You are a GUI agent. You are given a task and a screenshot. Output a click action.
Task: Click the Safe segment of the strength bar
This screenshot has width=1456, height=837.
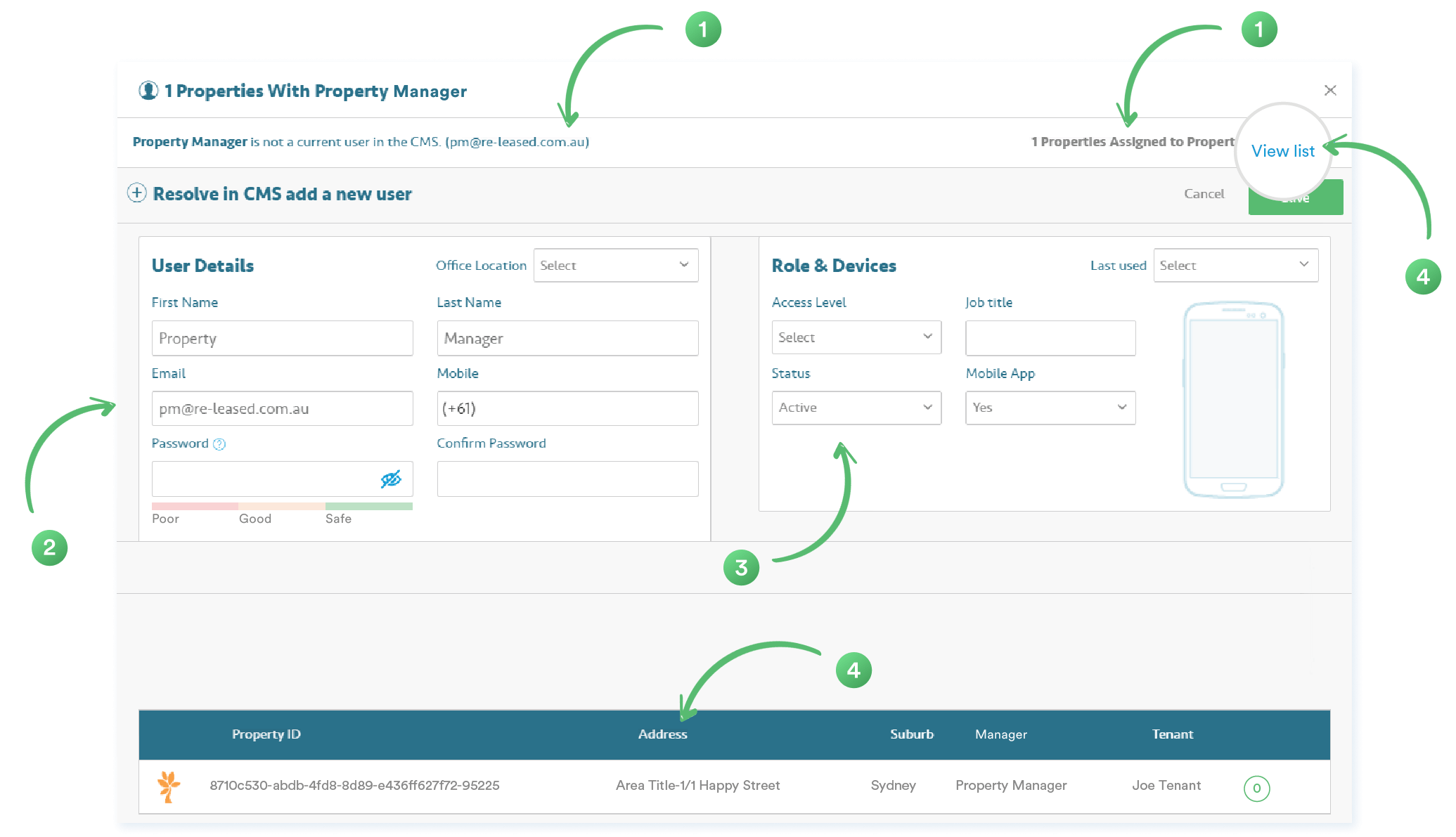(369, 506)
